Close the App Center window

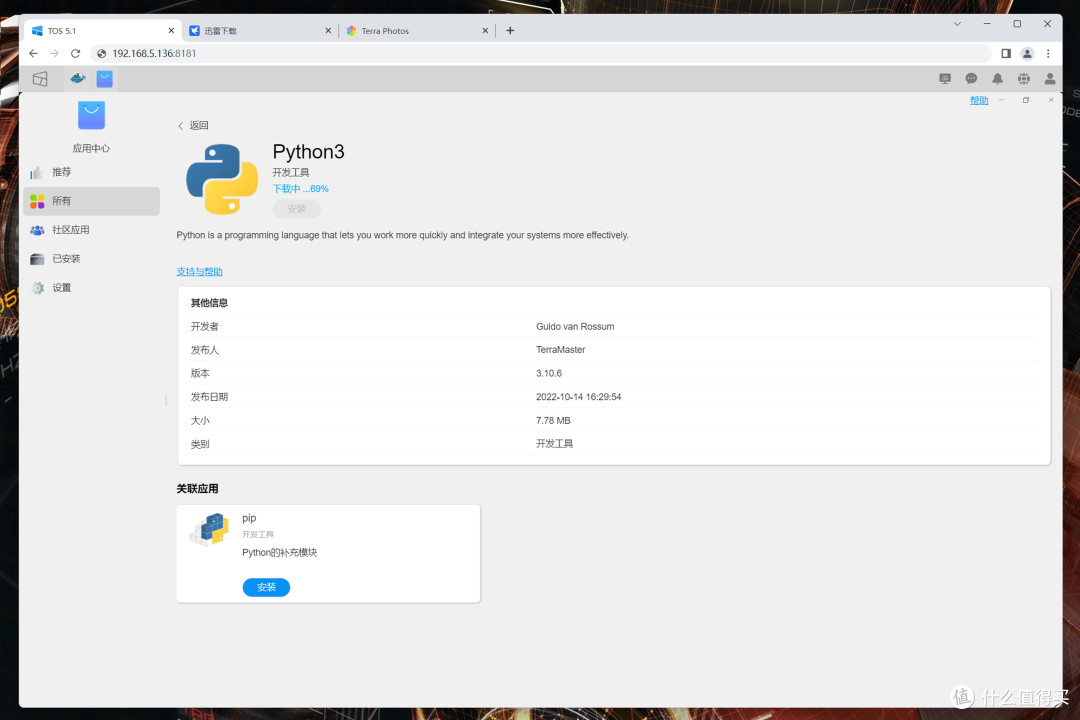1050,100
